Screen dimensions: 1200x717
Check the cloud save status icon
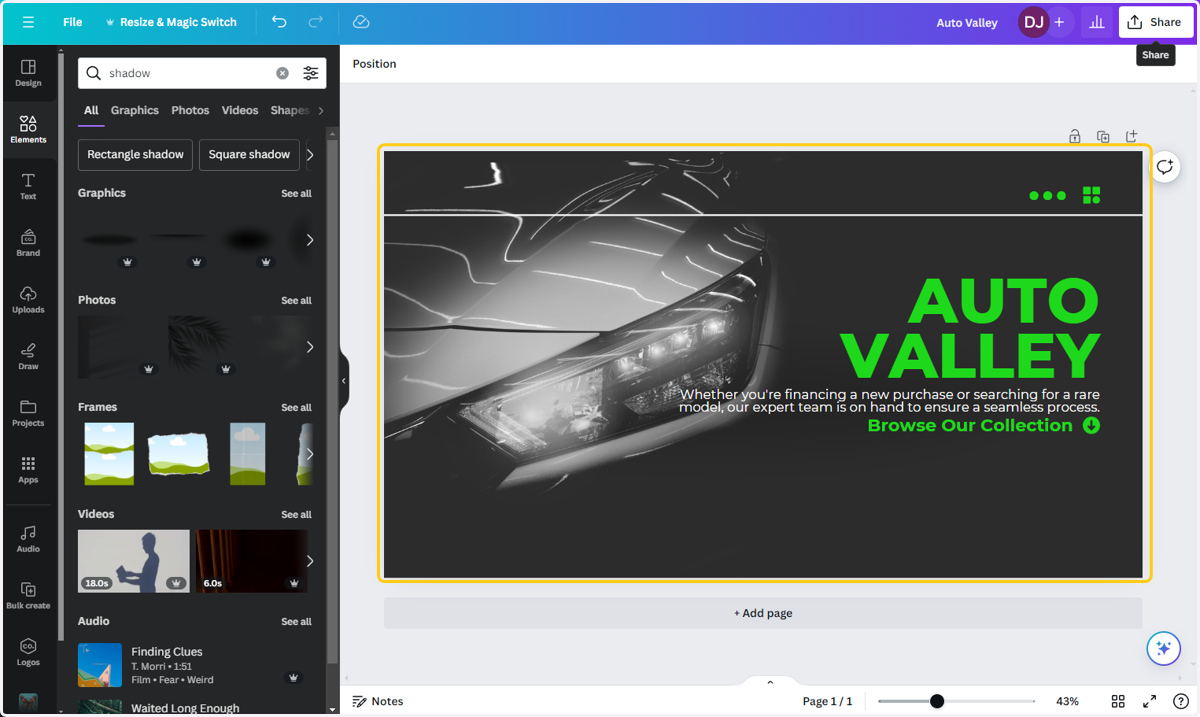[361, 22]
